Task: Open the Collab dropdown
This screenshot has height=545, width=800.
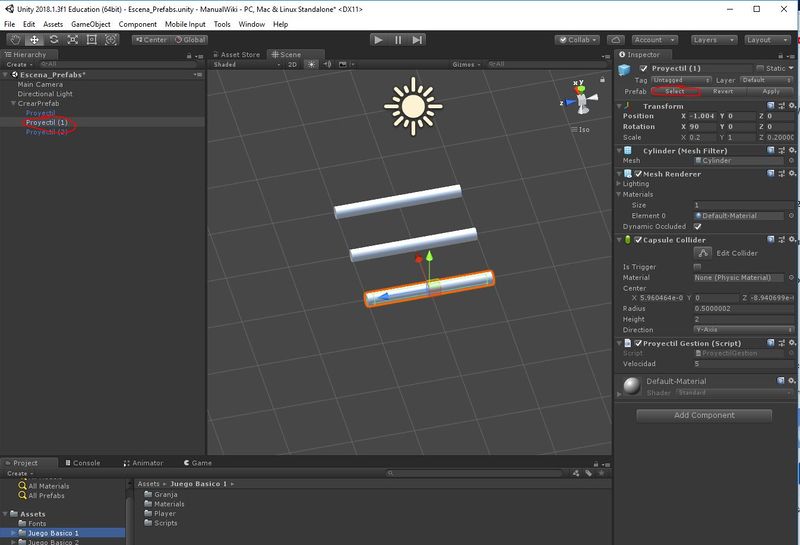Action: pyautogui.click(x=577, y=40)
